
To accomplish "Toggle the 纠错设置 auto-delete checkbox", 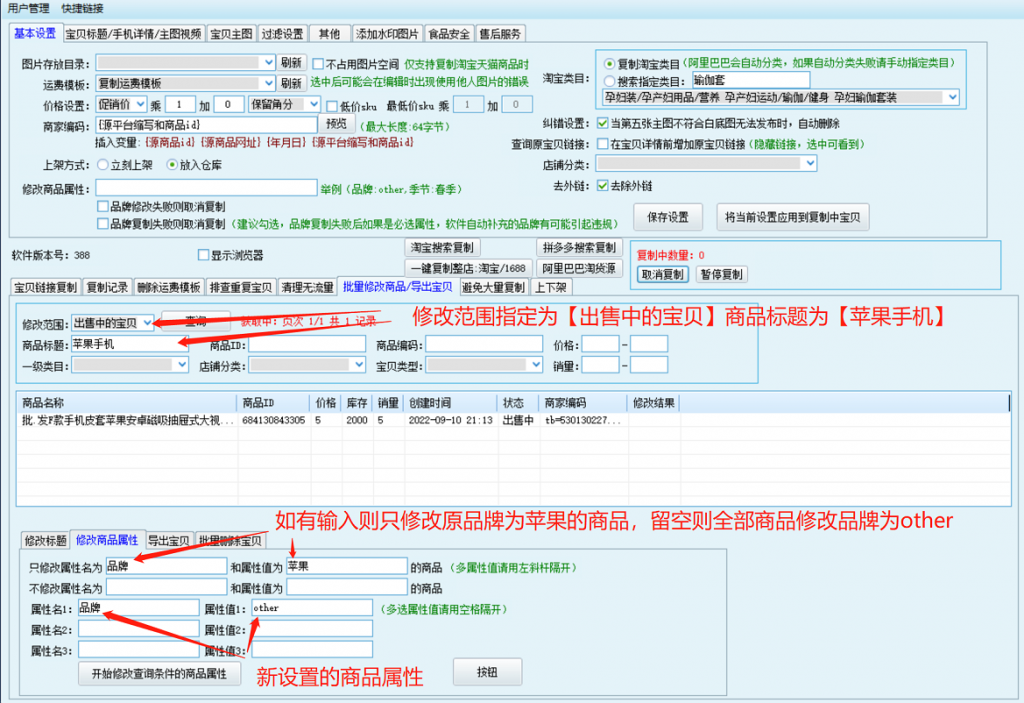I will (603, 123).
